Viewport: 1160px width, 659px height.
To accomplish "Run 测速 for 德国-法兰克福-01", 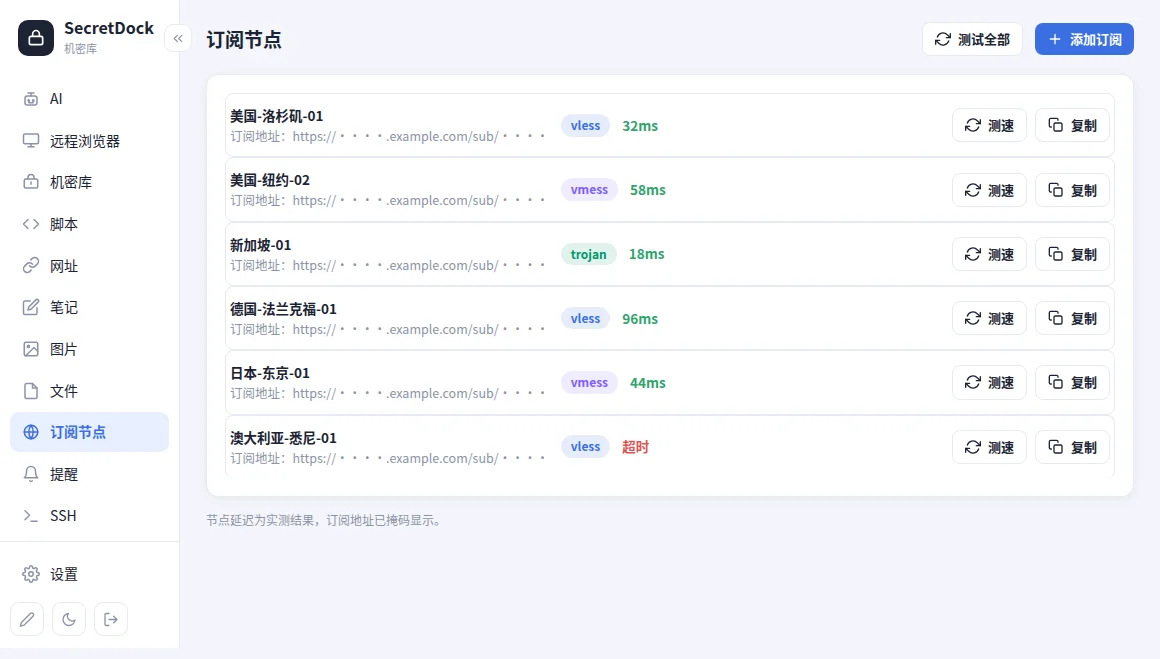I will (989, 319).
